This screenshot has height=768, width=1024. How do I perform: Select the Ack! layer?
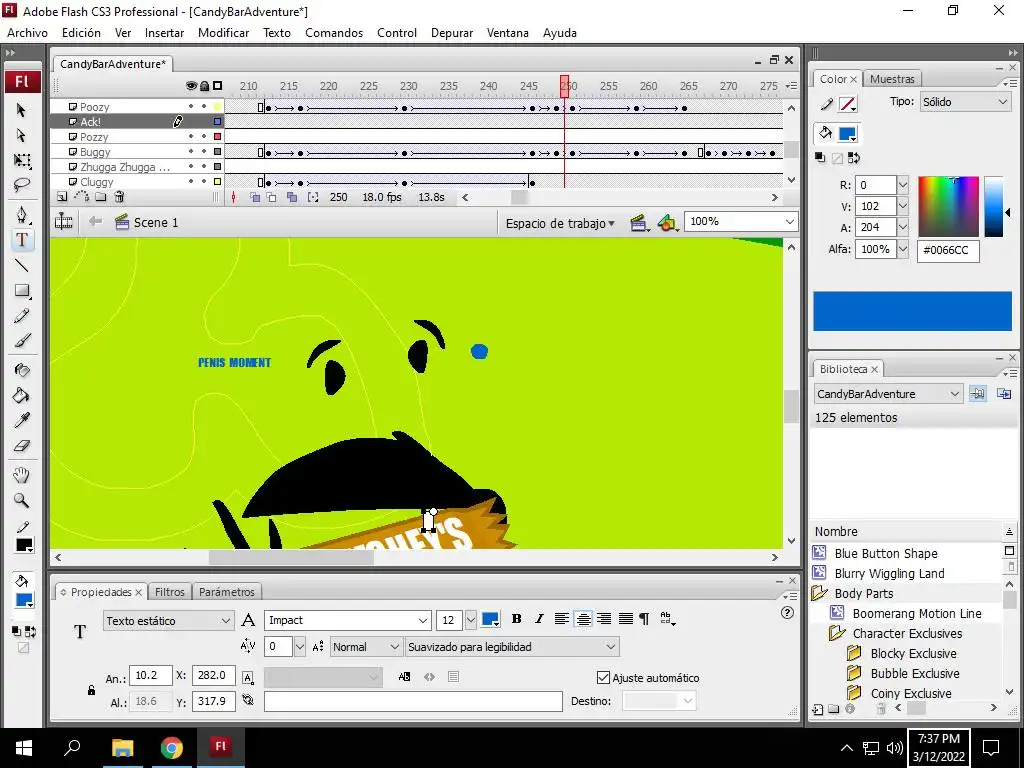pos(137,121)
